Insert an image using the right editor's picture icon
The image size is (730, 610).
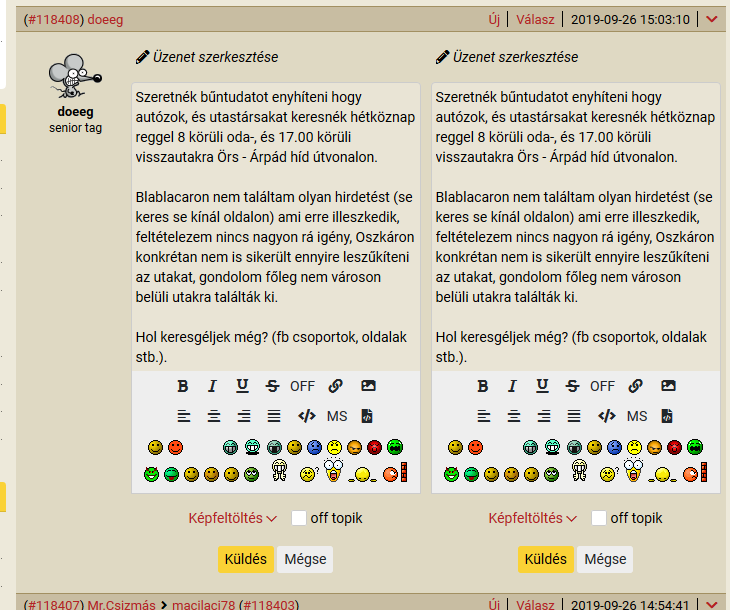click(x=668, y=386)
